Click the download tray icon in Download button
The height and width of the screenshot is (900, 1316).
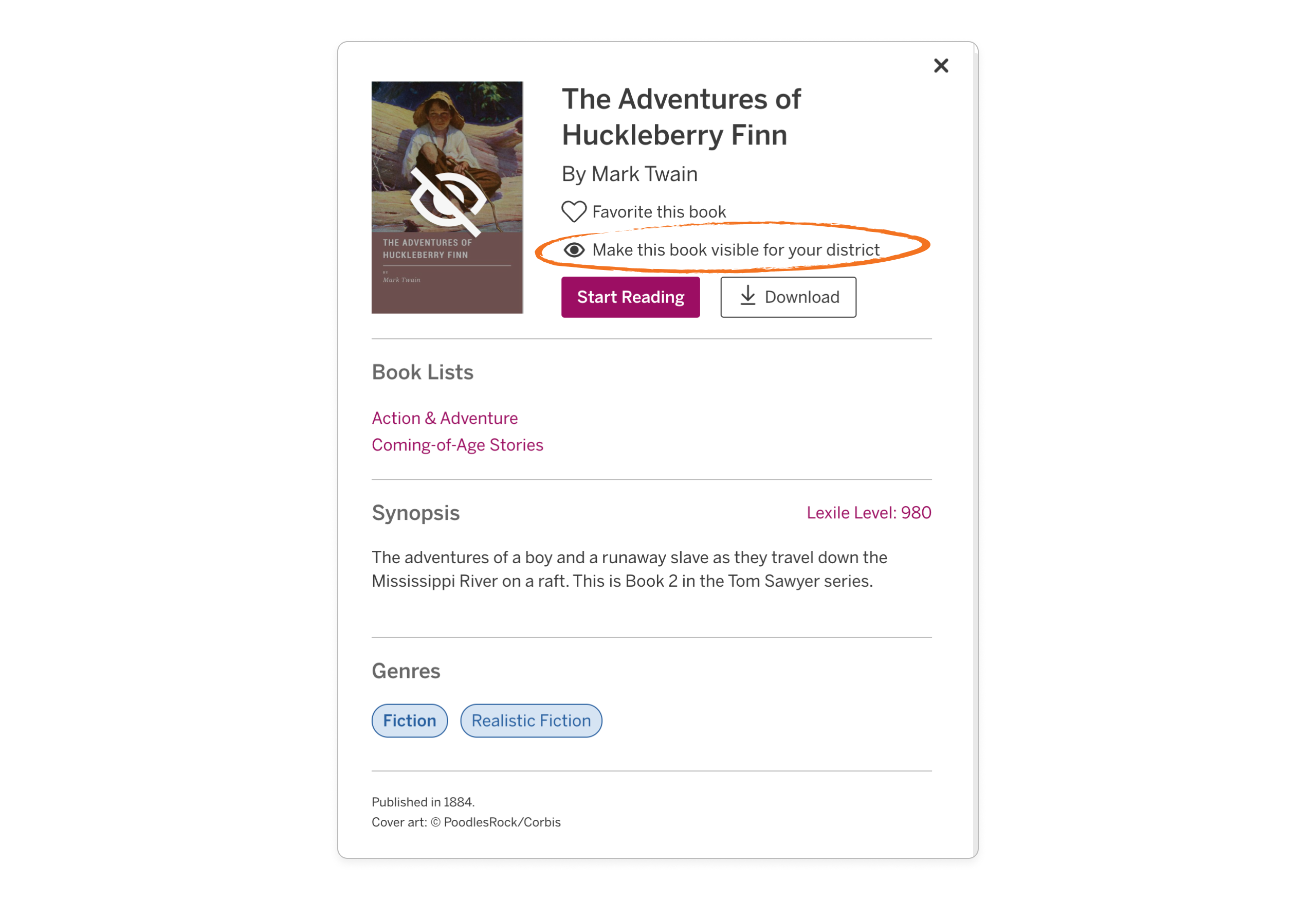point(747,297)
